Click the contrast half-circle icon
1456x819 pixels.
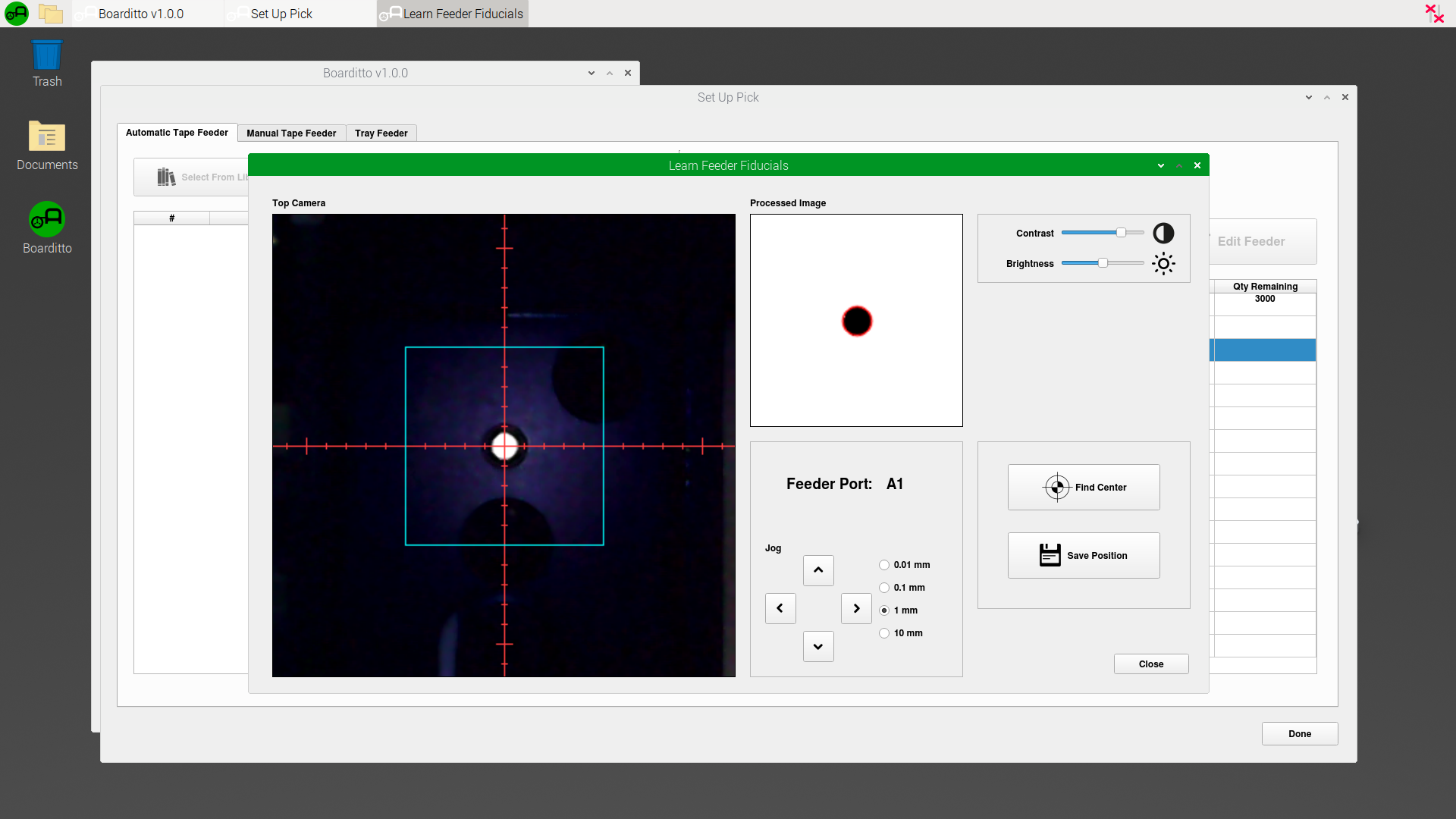[x=1163, y=234]
